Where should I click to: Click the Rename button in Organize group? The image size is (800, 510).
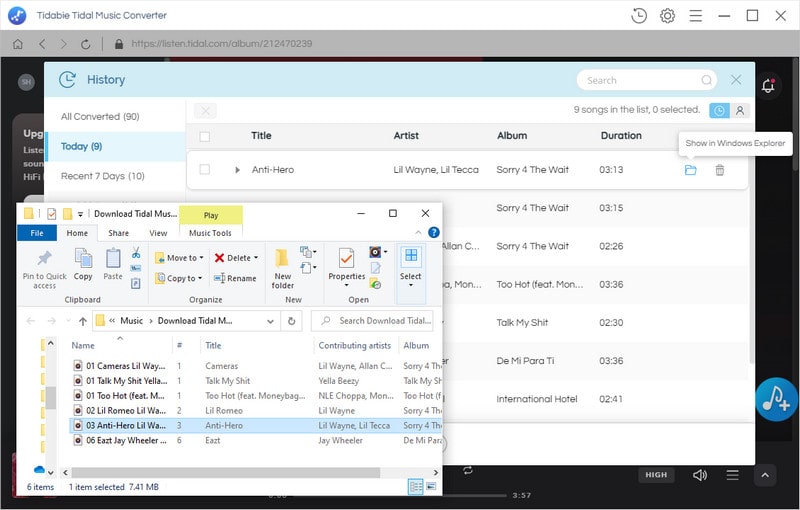tap(235, 279)
